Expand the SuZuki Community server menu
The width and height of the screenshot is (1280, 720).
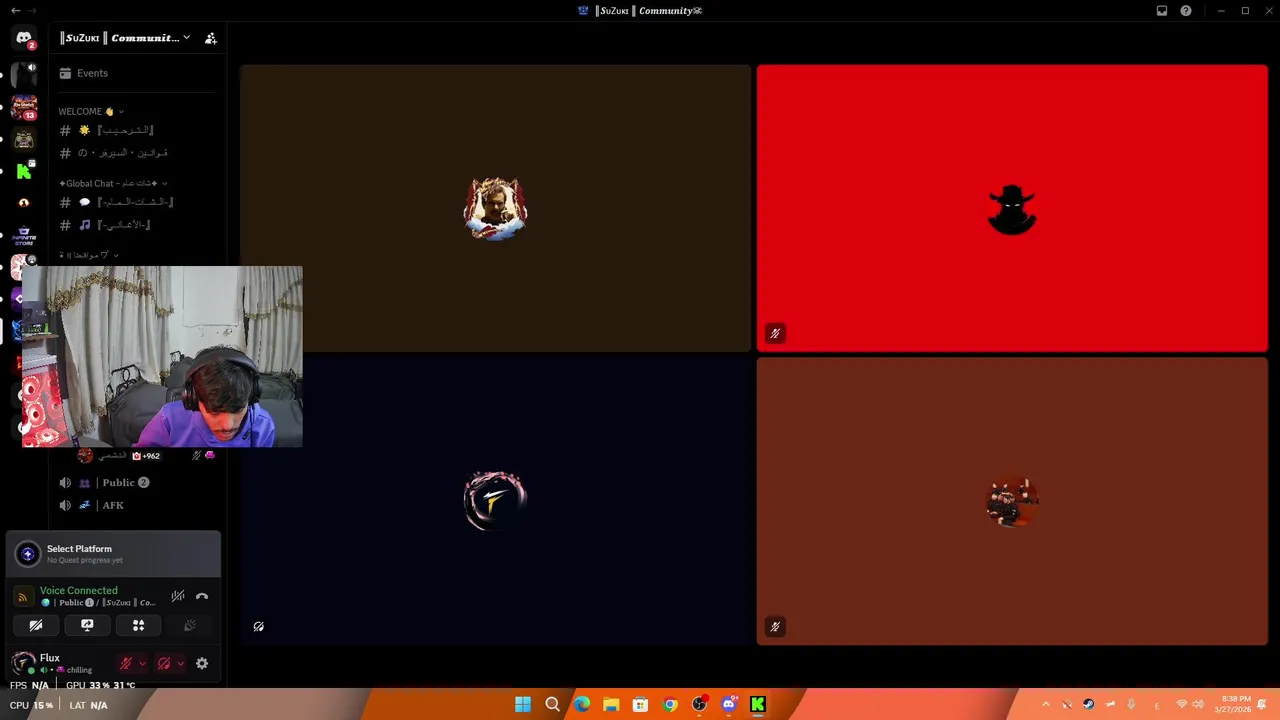[125, 38]
